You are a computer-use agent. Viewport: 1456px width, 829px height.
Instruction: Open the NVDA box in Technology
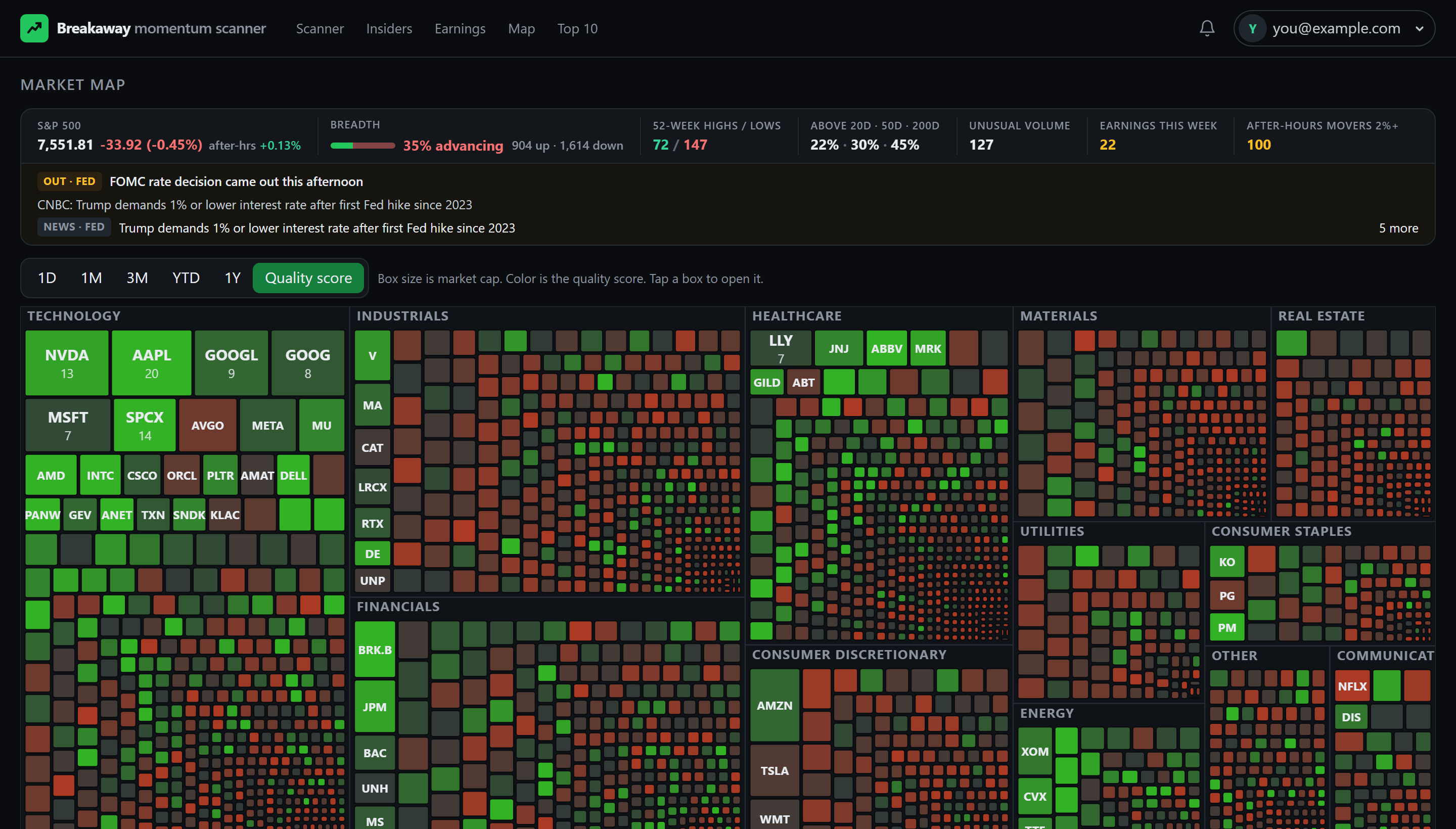pos(67,363)
